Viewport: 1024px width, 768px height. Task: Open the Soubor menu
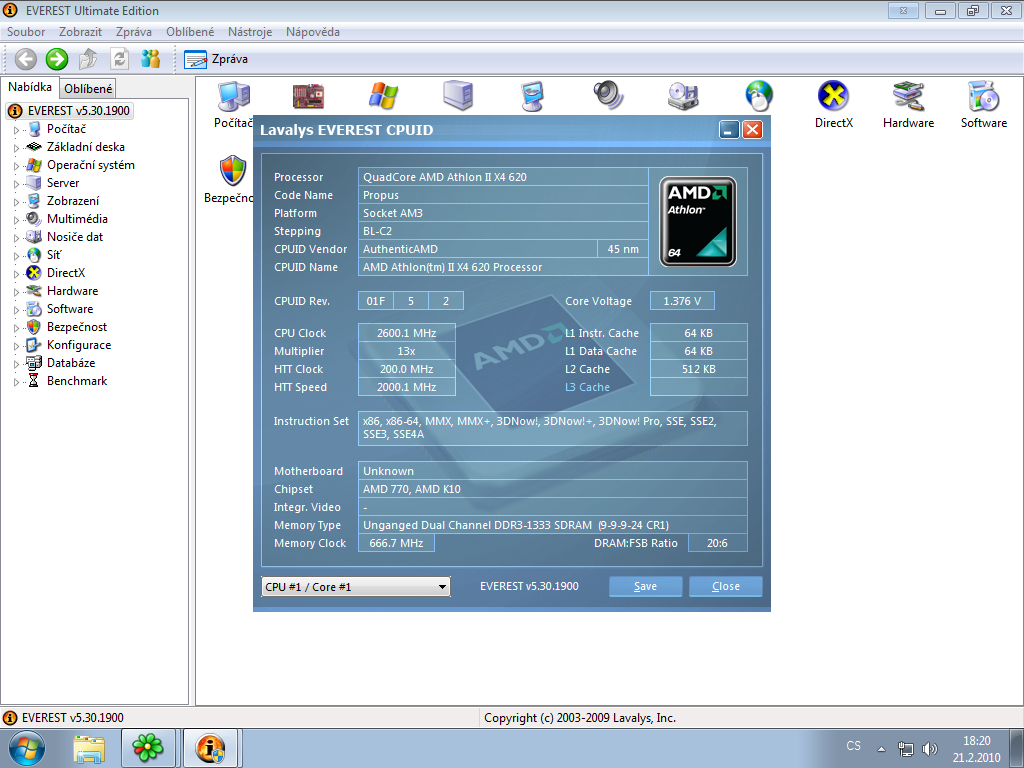26,32
